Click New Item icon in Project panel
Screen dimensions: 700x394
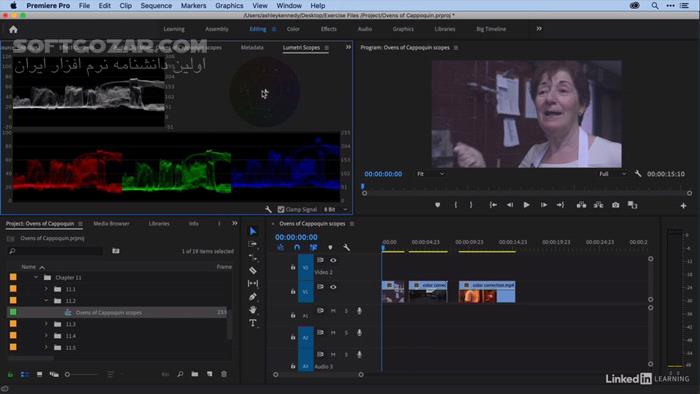209,374
